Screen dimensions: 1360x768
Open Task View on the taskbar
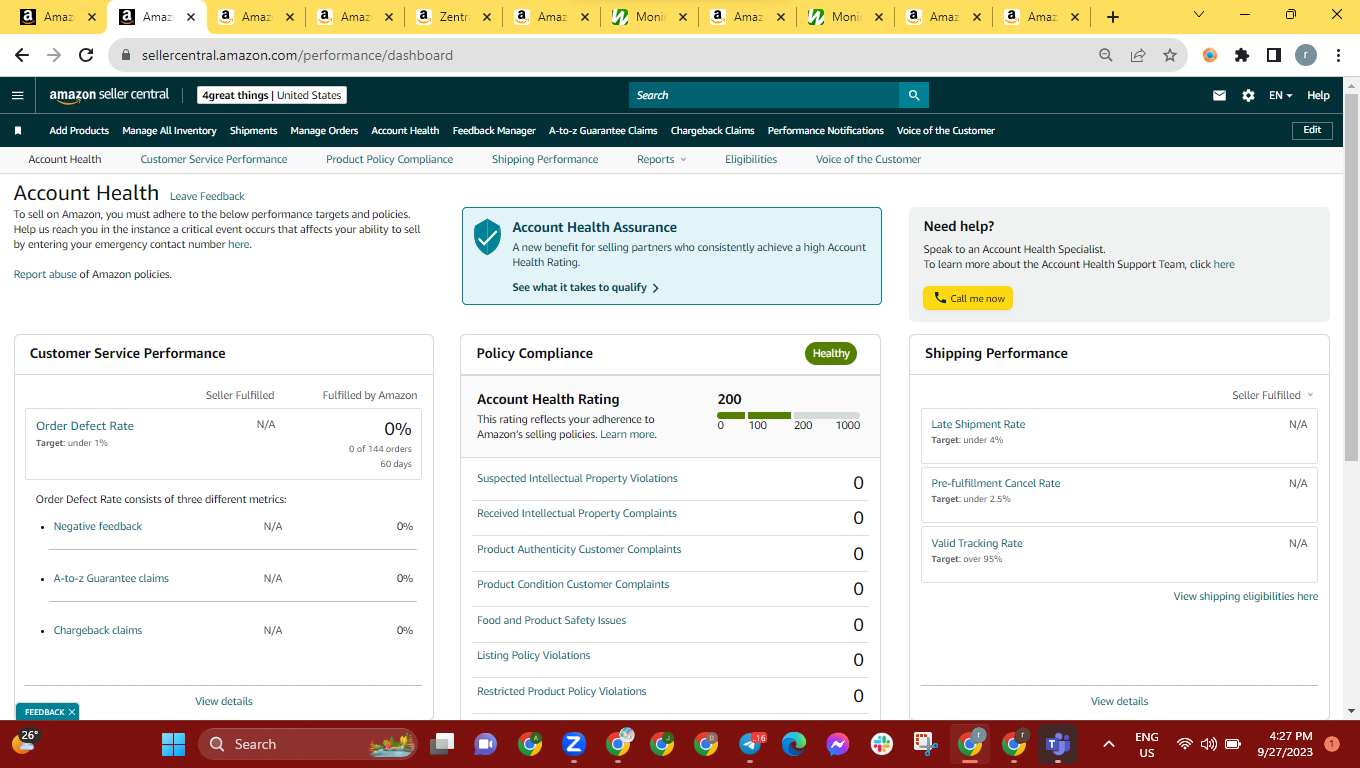(441, 744)
